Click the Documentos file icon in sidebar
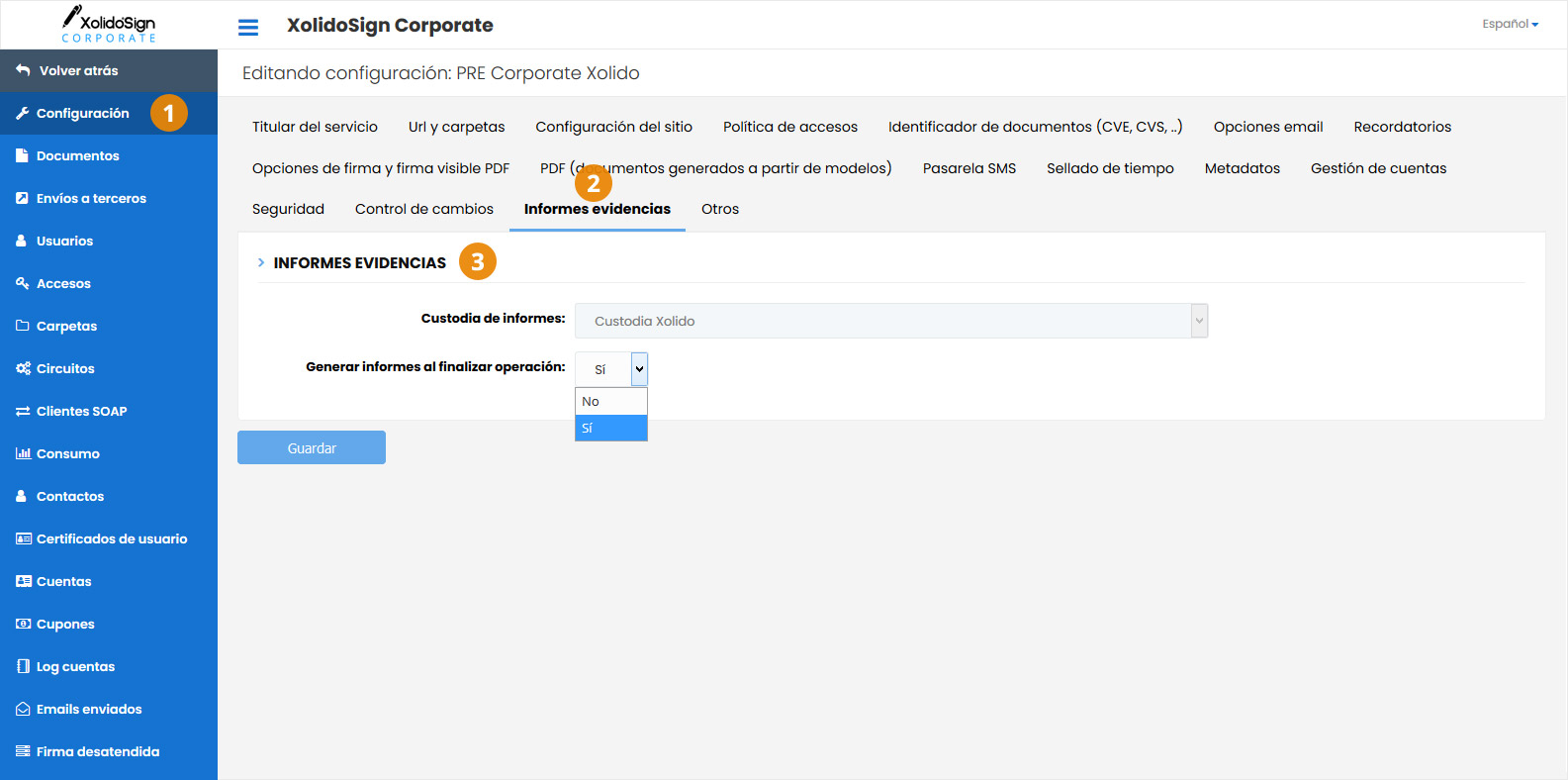Viewport: 1568px width, 780px height. [x=23, y=155]
